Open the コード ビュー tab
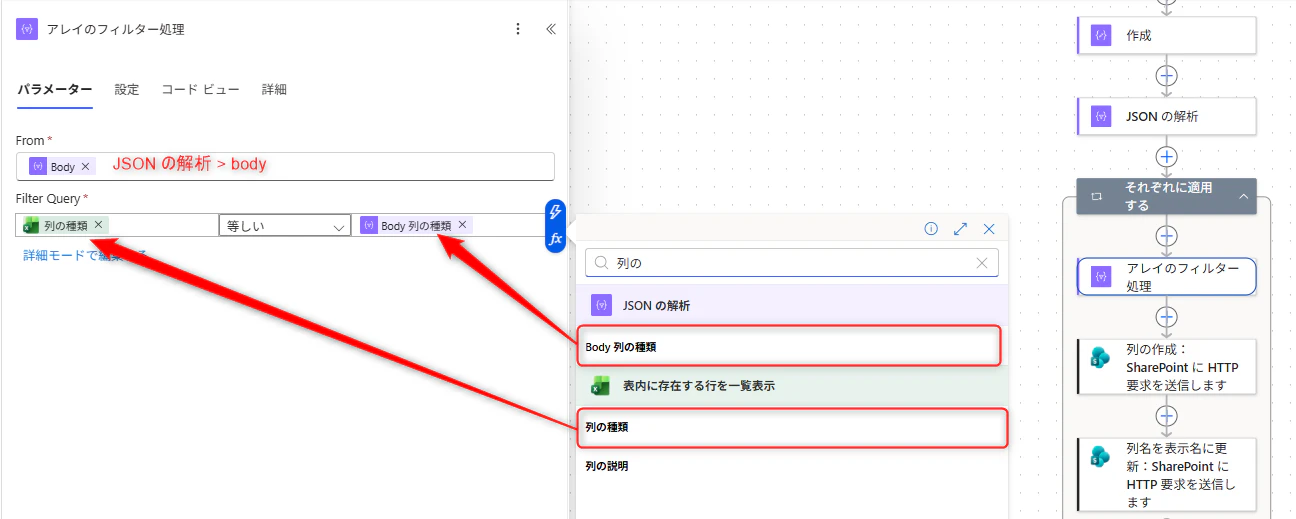This screenshot has height=519, width=1296. tap(201, 89)
